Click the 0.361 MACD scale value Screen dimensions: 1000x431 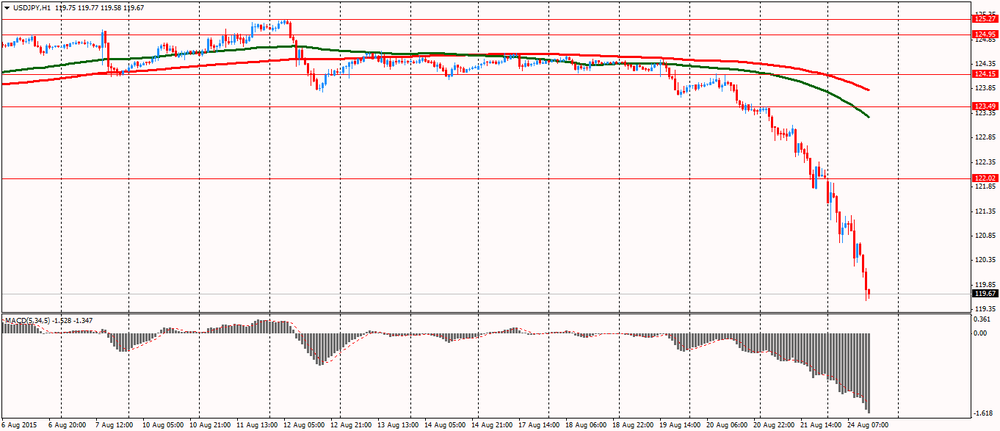983,320
